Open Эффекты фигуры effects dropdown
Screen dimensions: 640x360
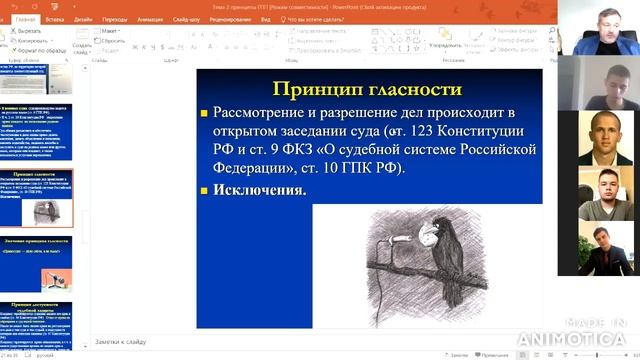pos(514,49)
